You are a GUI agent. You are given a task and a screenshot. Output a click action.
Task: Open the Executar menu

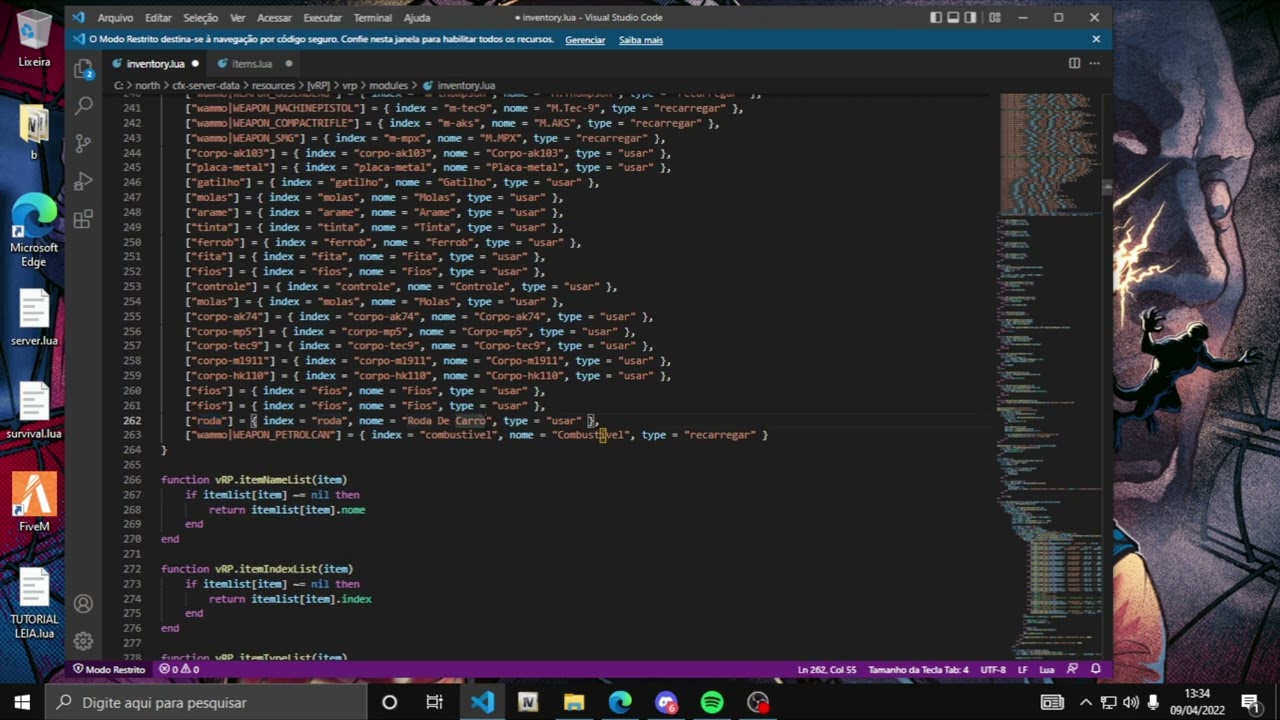tap(322, 17)
